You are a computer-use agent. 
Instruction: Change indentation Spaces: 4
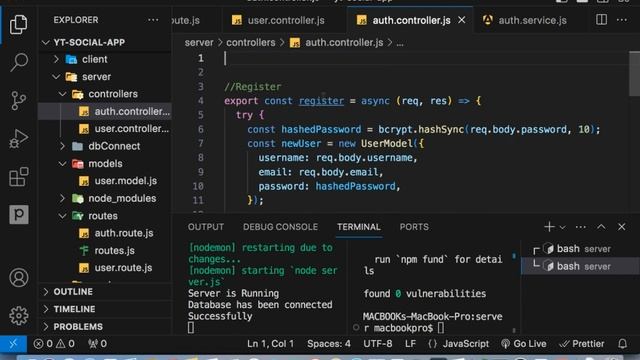[x=329, y=344]
